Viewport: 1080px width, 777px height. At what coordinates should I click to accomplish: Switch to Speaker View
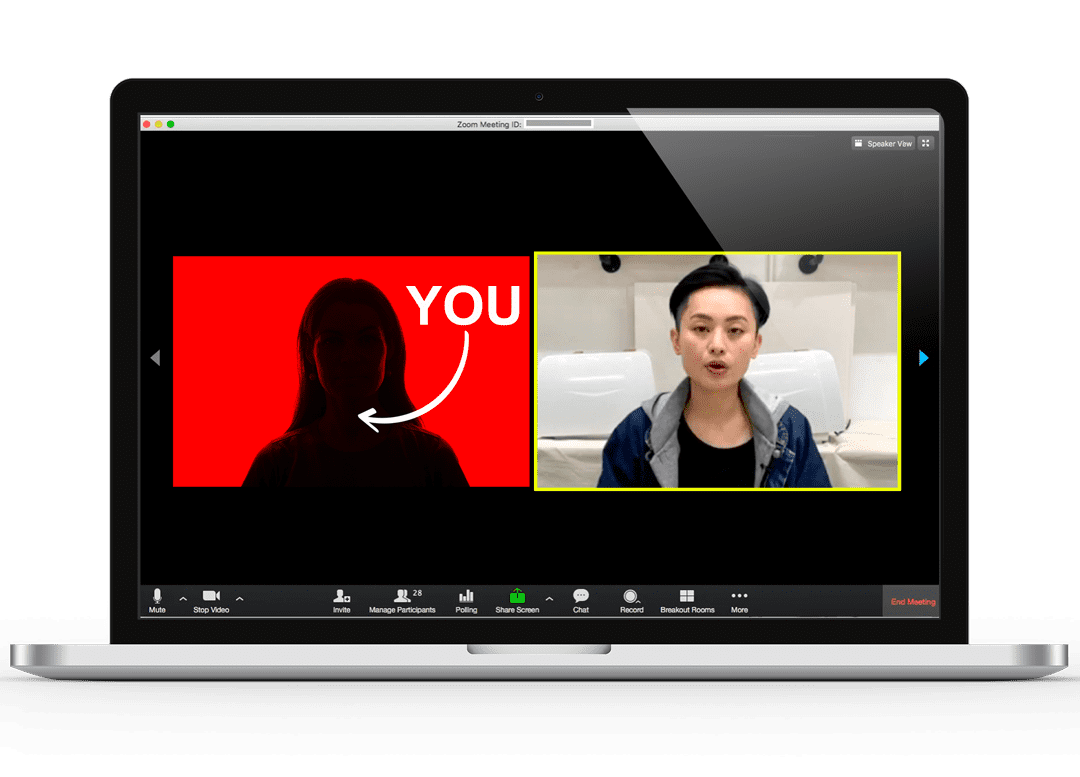(883, 144)
